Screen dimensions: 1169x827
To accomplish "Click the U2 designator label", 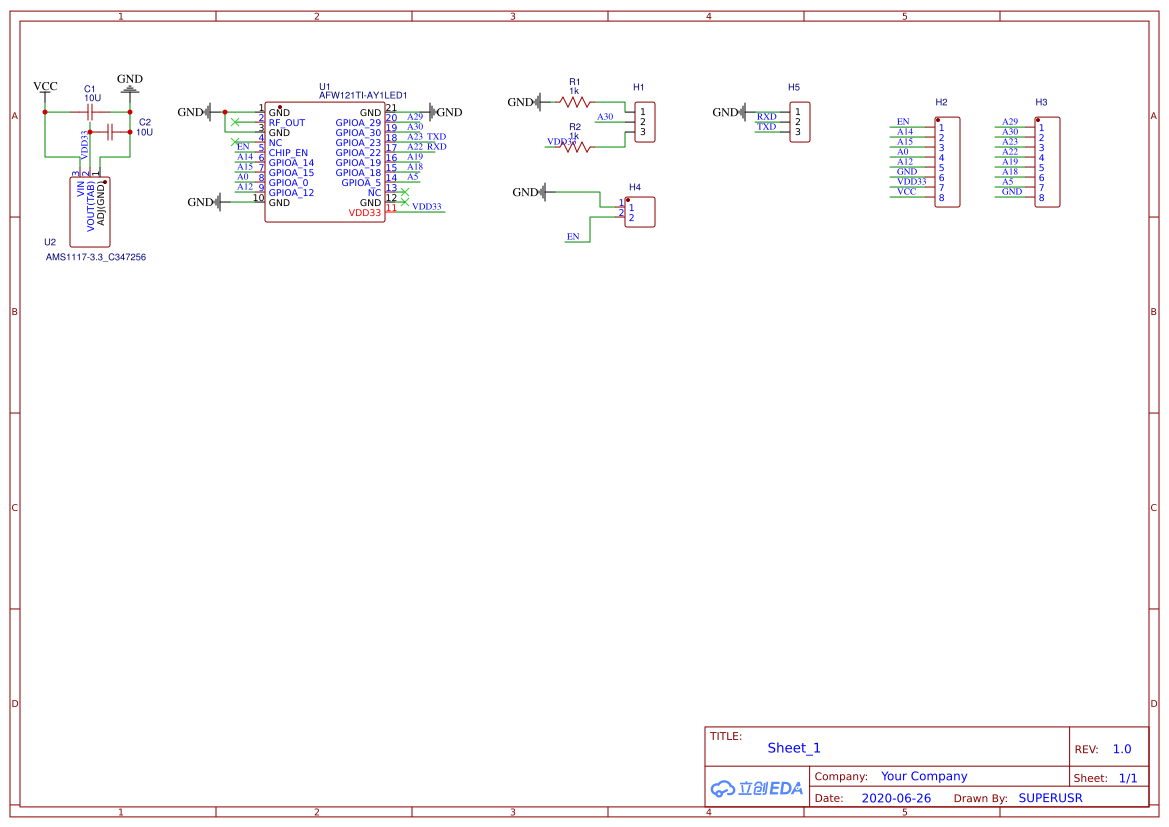I will point(50,242).
